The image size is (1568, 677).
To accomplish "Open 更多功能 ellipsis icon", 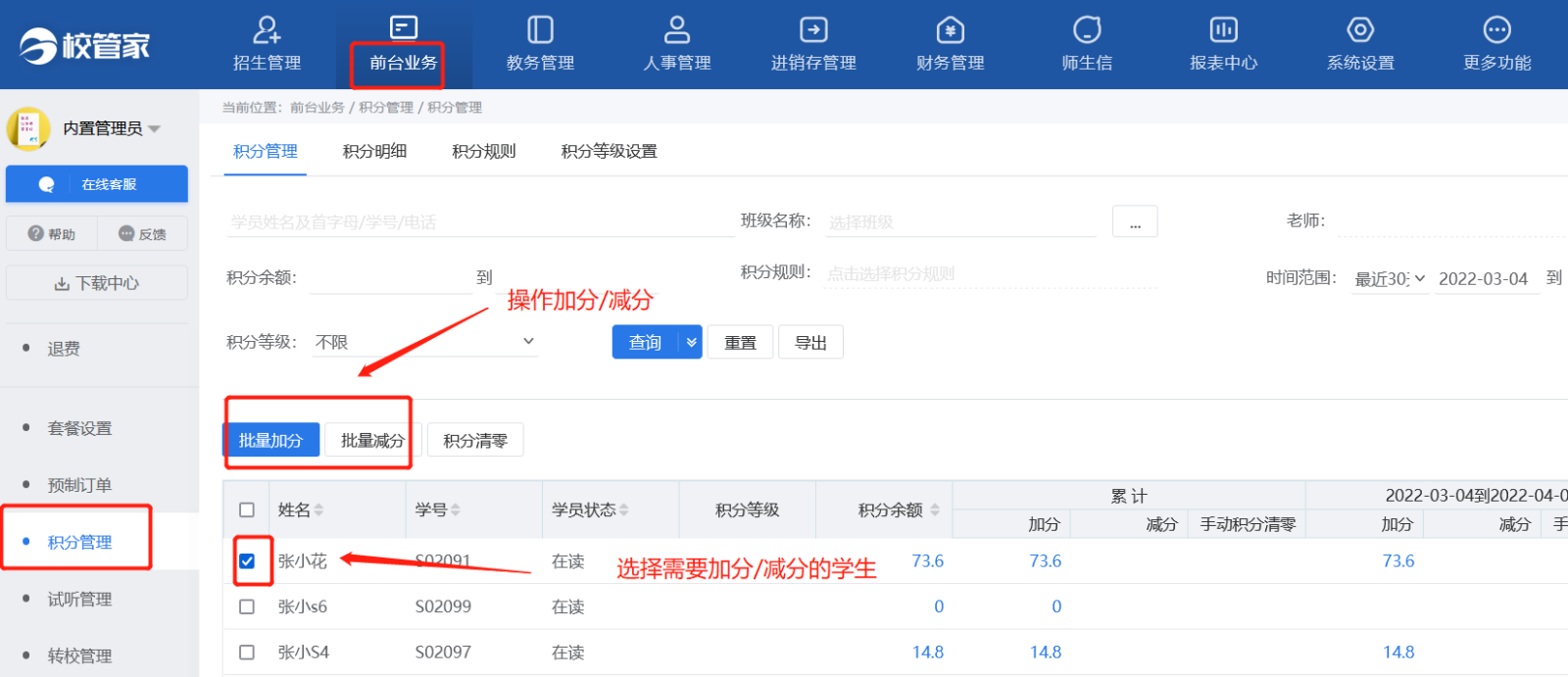I will 1497,29.
